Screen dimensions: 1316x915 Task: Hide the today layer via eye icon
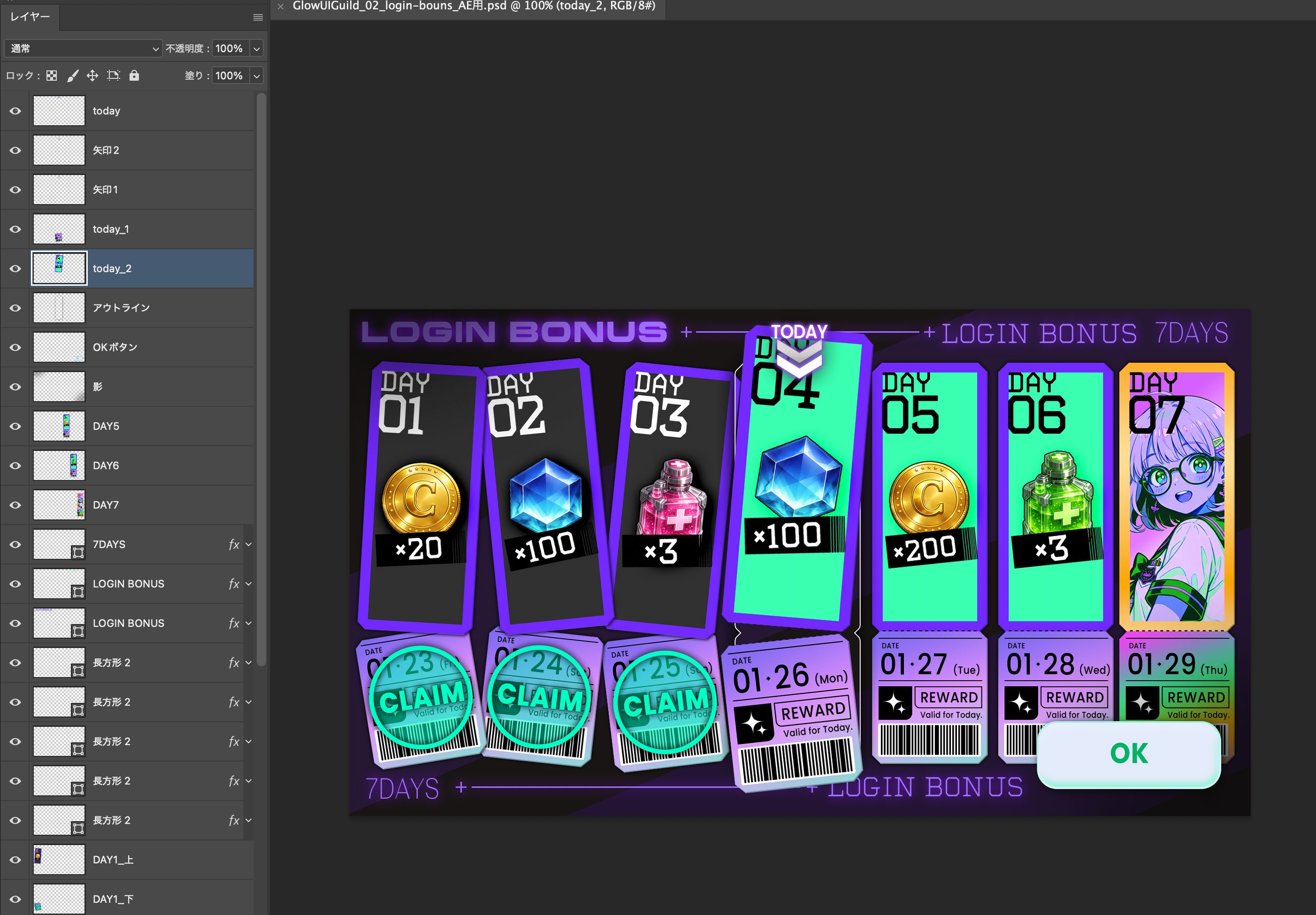pos(15,111)
